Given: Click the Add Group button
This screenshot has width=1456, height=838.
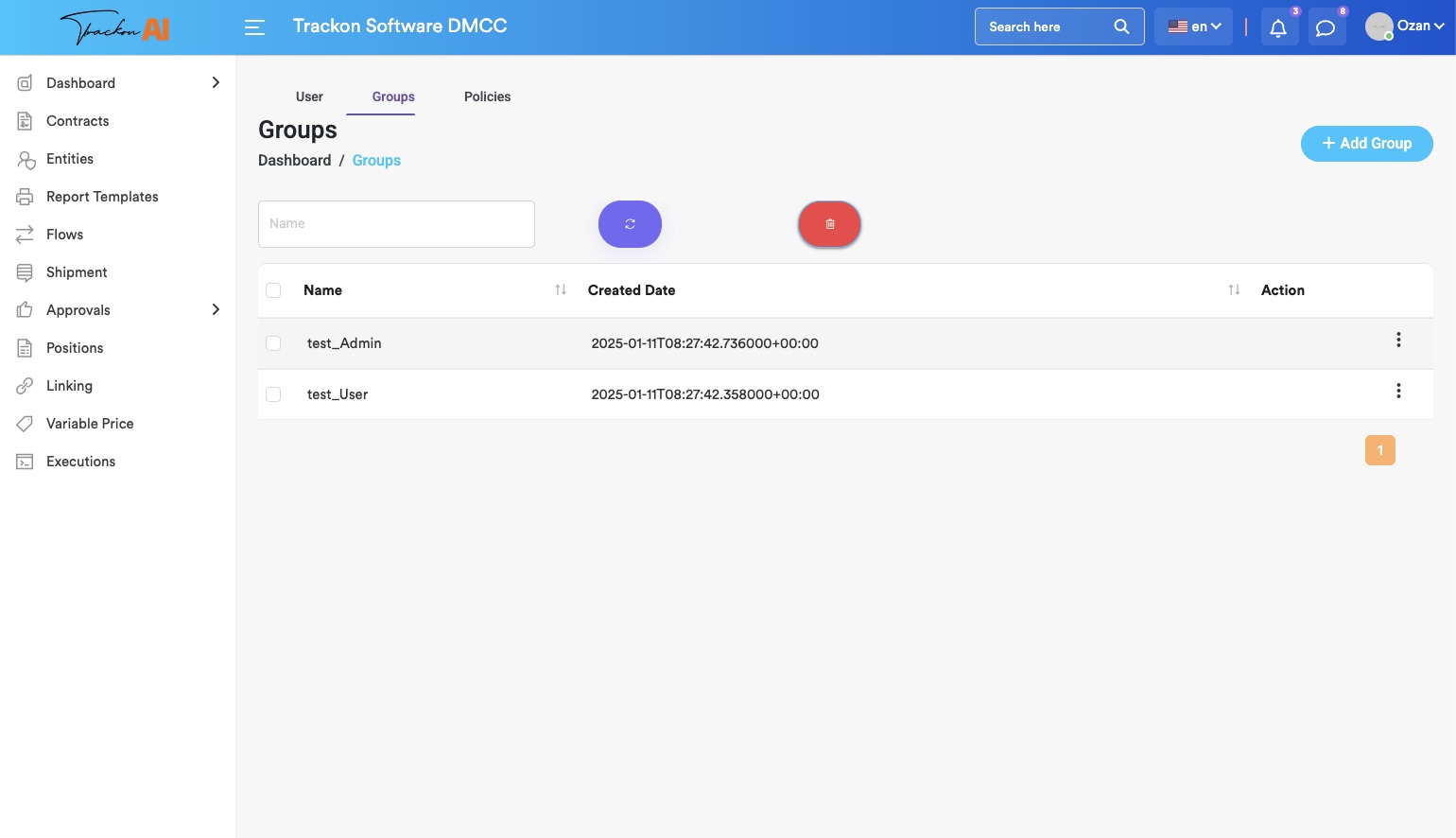Looking at the screenshot, I should tap(1366, 144).
